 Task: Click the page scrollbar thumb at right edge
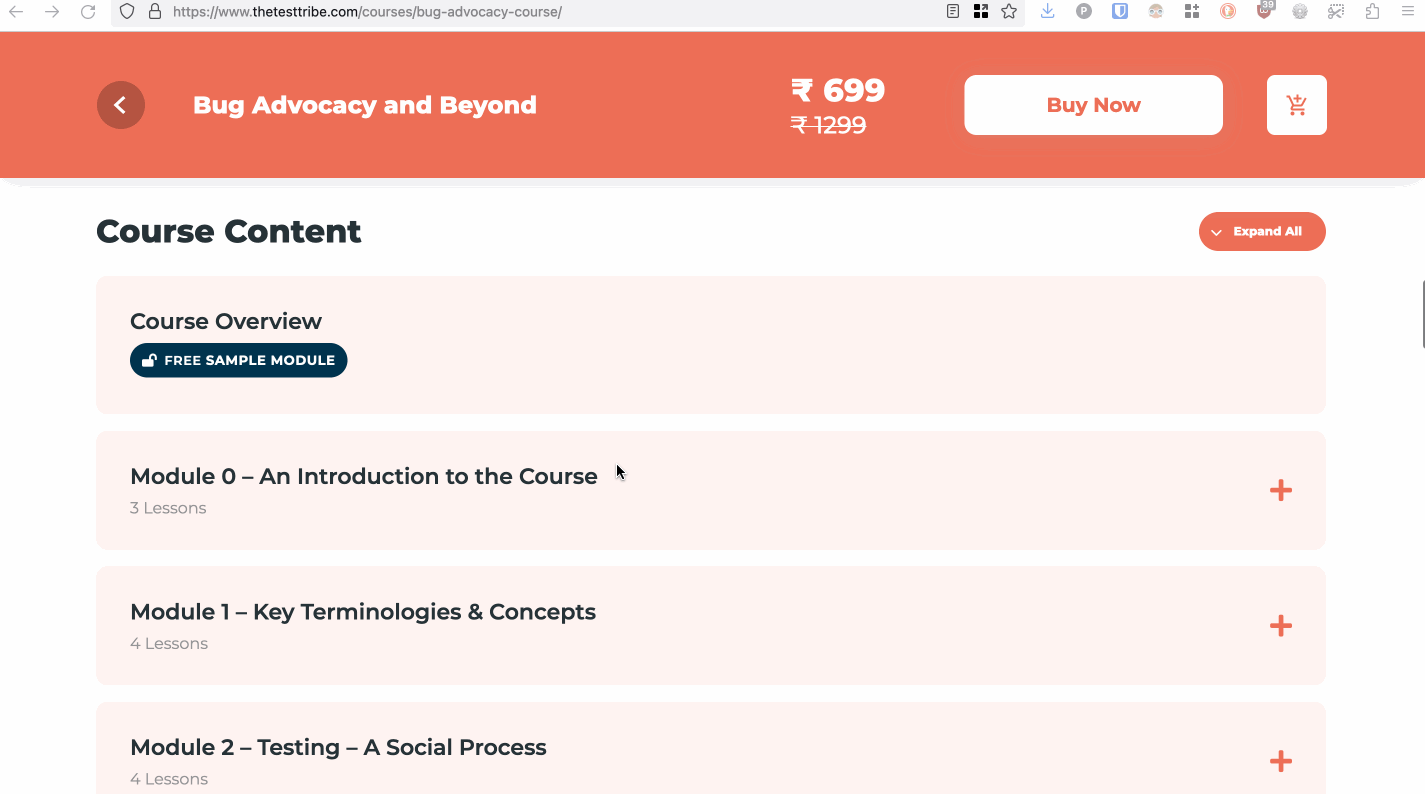coord(1422,314)
